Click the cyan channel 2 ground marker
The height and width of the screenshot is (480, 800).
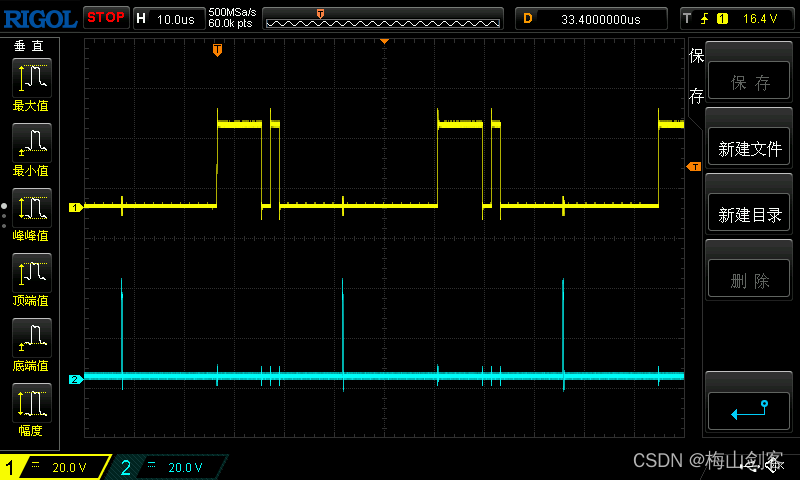pos(76,379)
